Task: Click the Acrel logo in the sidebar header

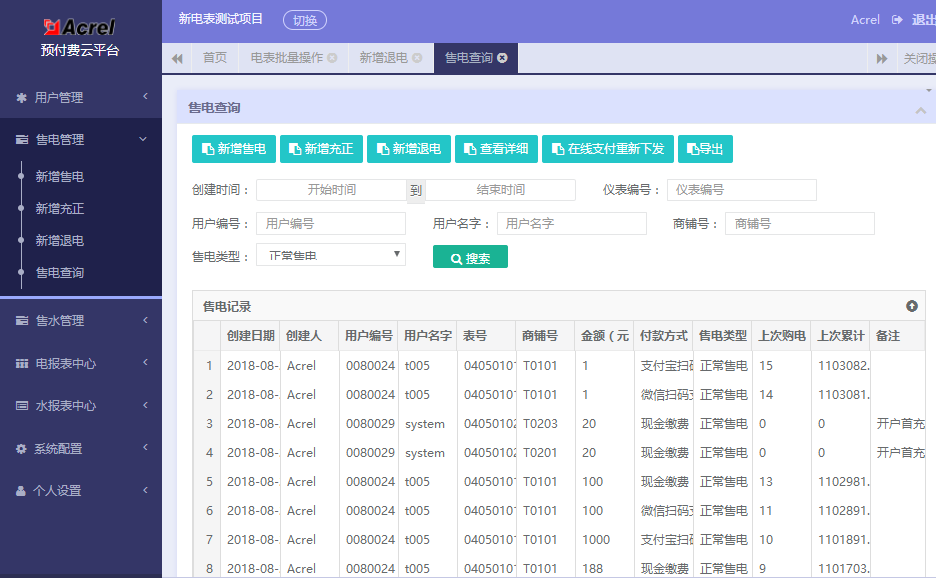Action: (x=78, y=25)
